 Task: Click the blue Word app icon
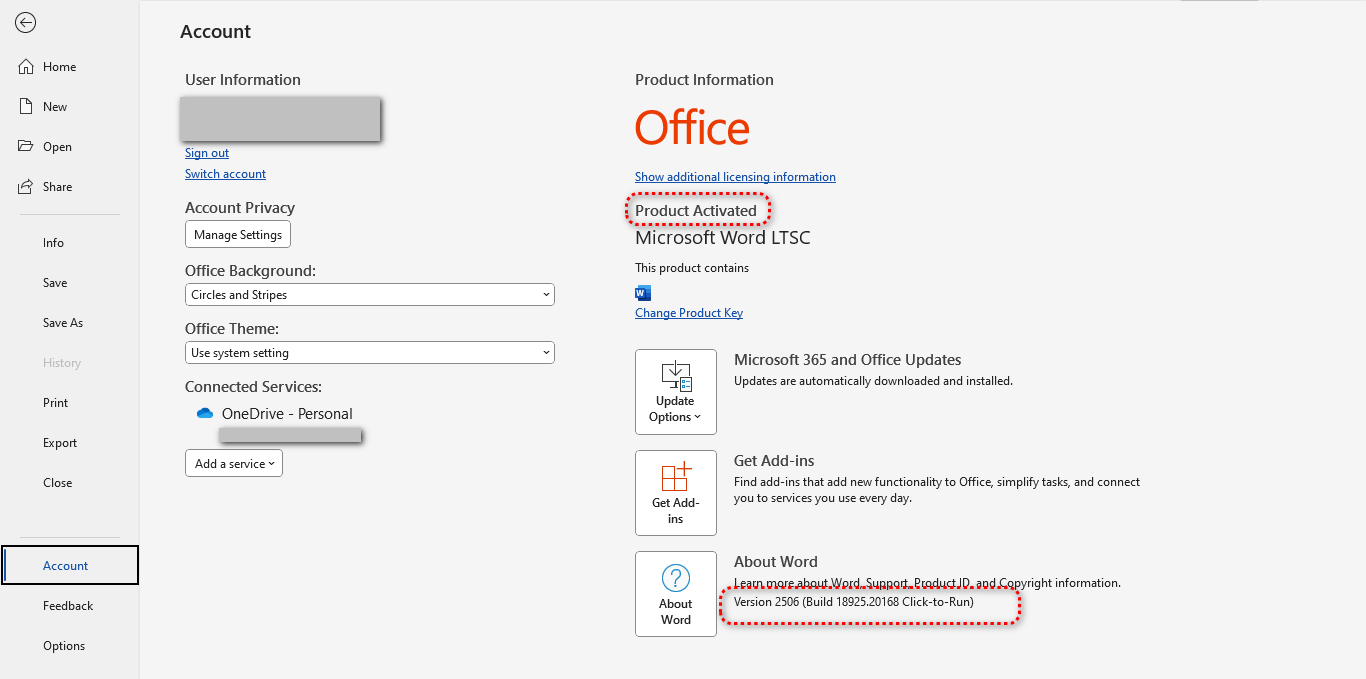tap(643, 293)
